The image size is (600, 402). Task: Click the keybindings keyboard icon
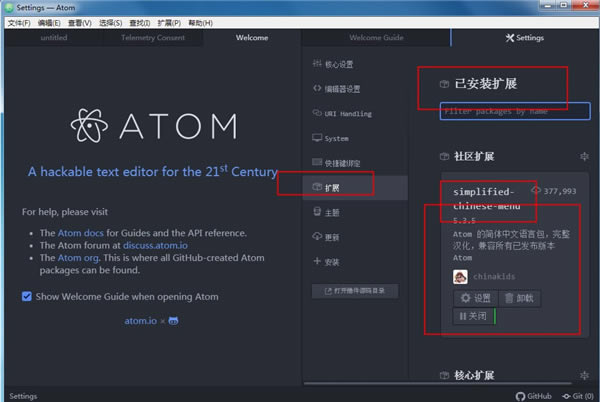317,162
